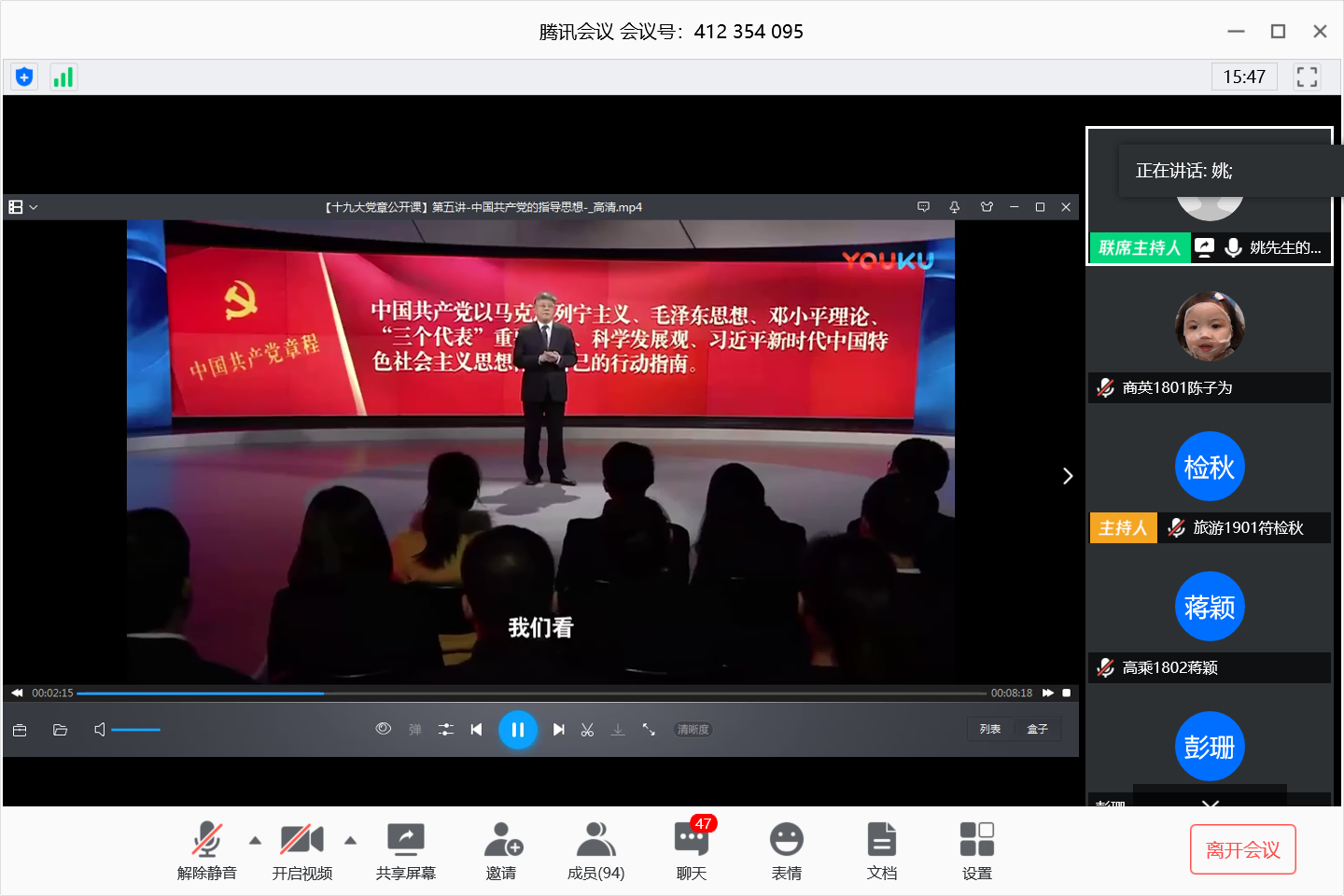Open the 文档 documents panel
The width and height of the screenshot is (1344, 896).
881,848
